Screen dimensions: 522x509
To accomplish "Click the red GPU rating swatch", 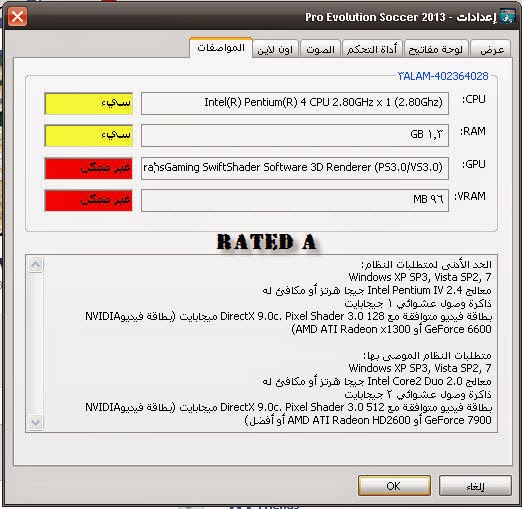I will pos(89,168).
